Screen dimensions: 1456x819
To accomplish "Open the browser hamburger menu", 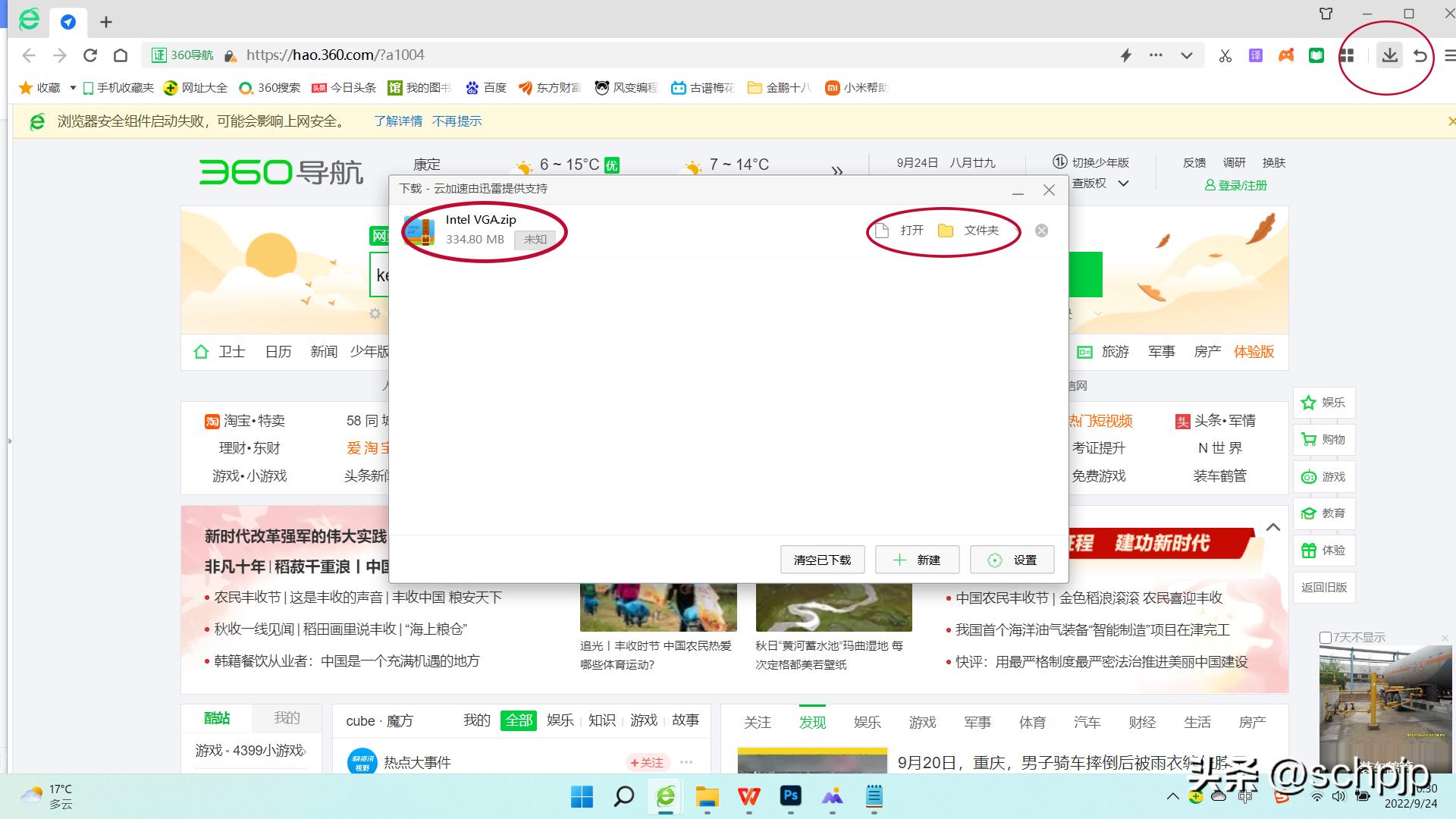I will tap(1449, 55).
